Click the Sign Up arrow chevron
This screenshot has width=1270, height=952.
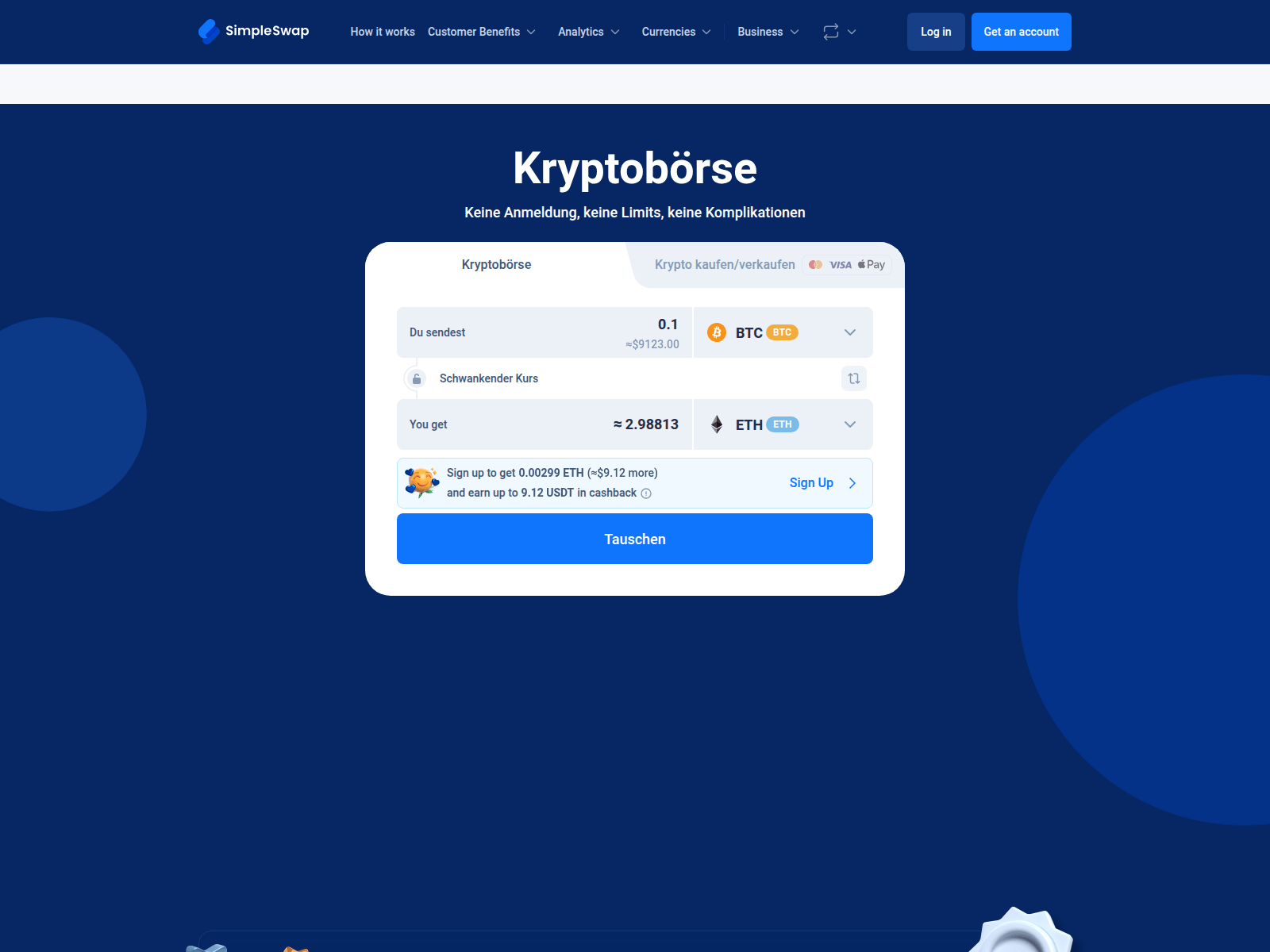(852, 483)
